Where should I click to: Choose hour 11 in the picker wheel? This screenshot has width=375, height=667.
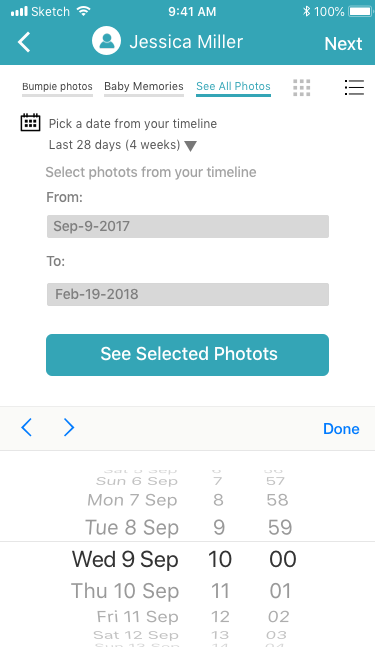pyautogui.click(x=220, y=591)
